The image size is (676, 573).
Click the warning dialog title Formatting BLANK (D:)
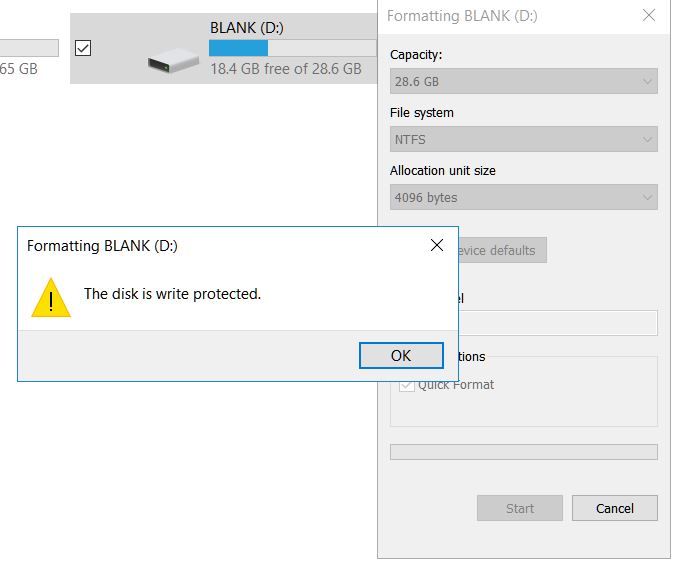click(x=102, y=246)
